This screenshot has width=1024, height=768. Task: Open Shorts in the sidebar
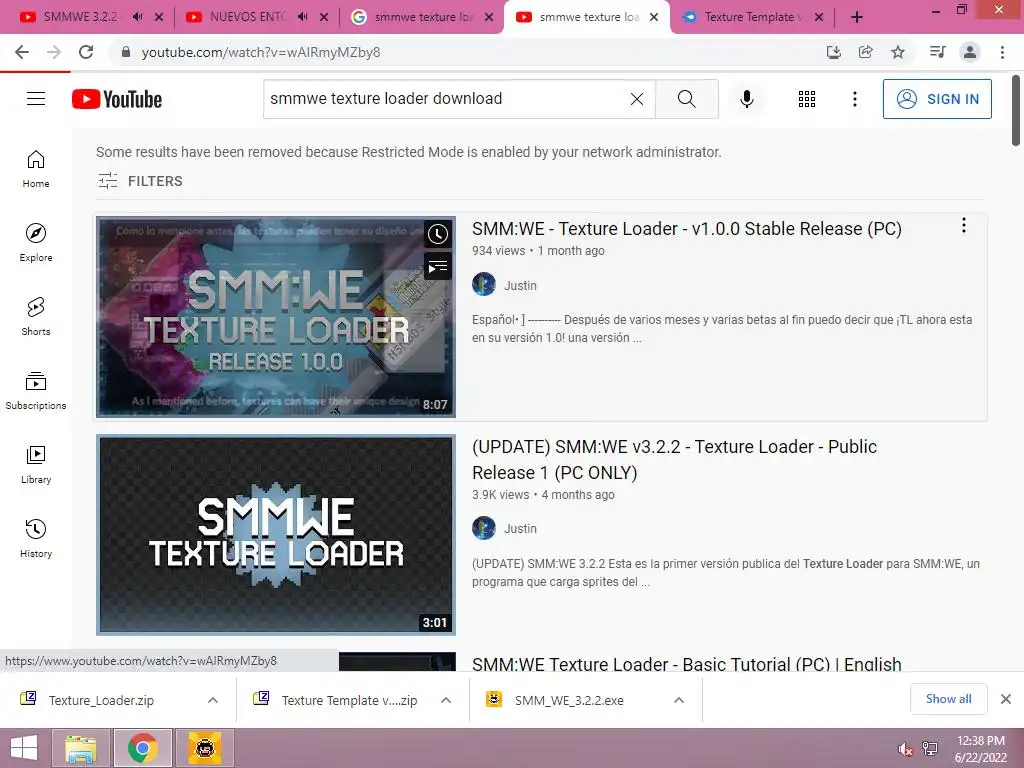[x=36, y=317]
